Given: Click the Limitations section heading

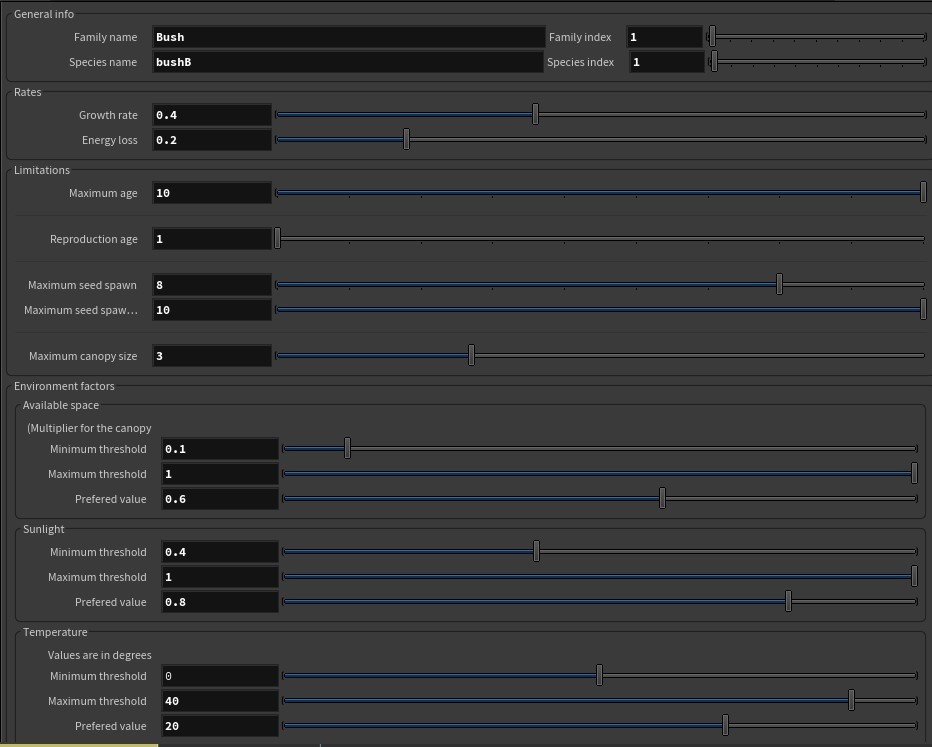Looking at the screenshot, I should pyautogui.click(x=42, y=170).
